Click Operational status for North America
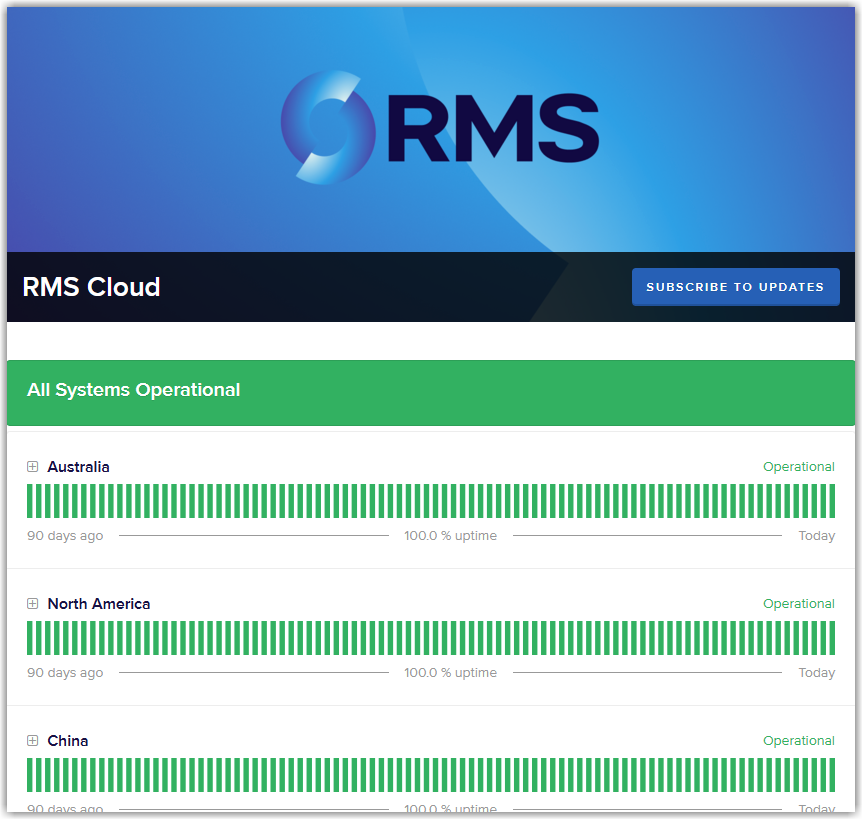The image size is (863, 820). [x=799, y=604]
